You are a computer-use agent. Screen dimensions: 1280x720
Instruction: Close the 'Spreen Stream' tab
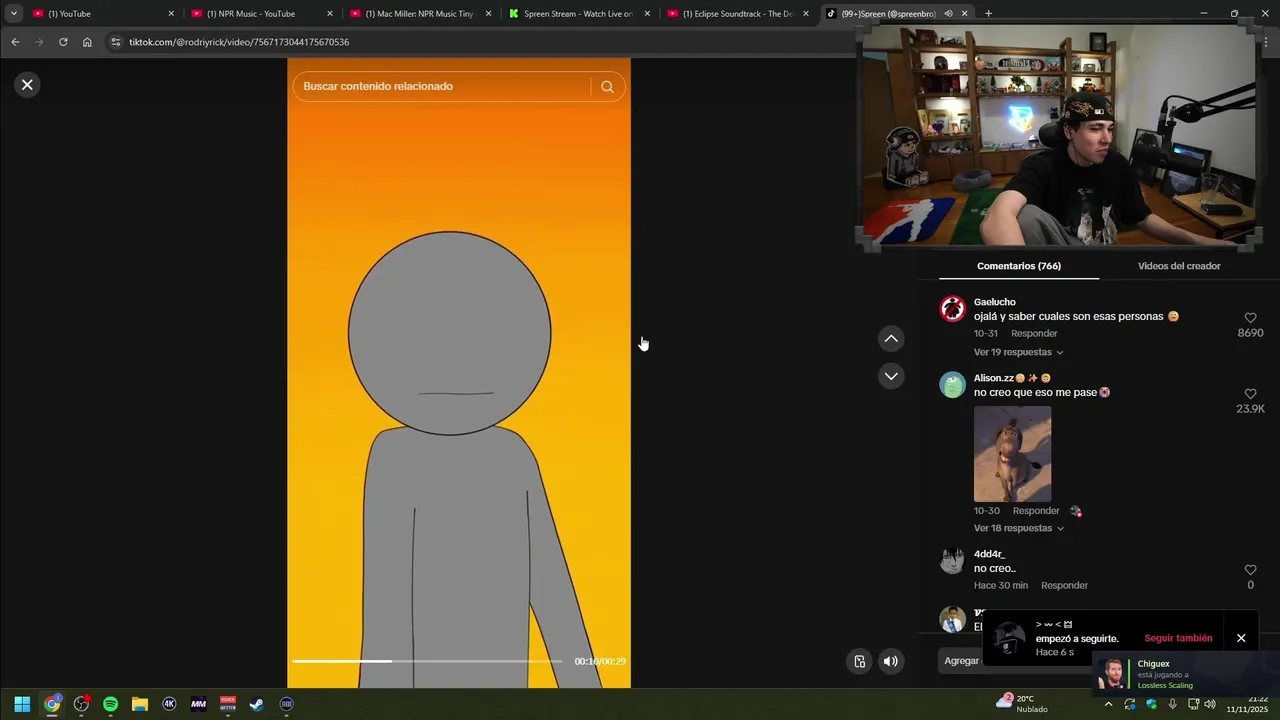648,14
